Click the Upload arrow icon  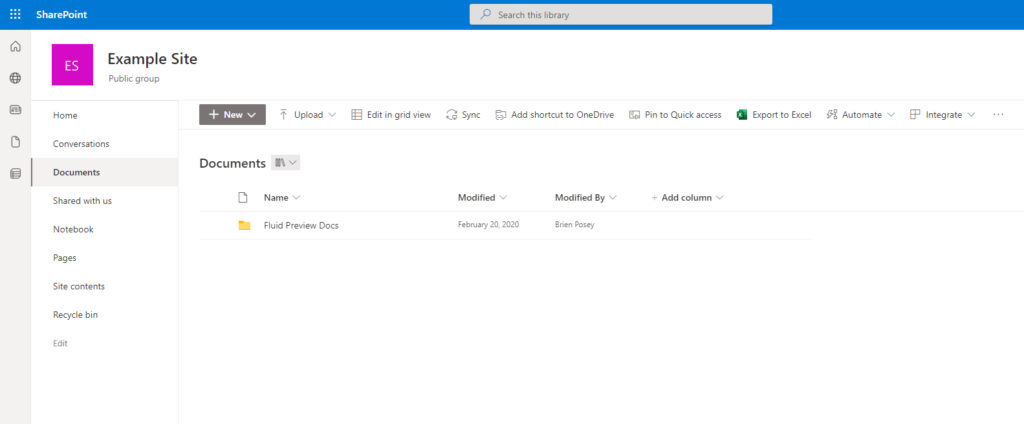pyautogui.click(x=283, y=114)
